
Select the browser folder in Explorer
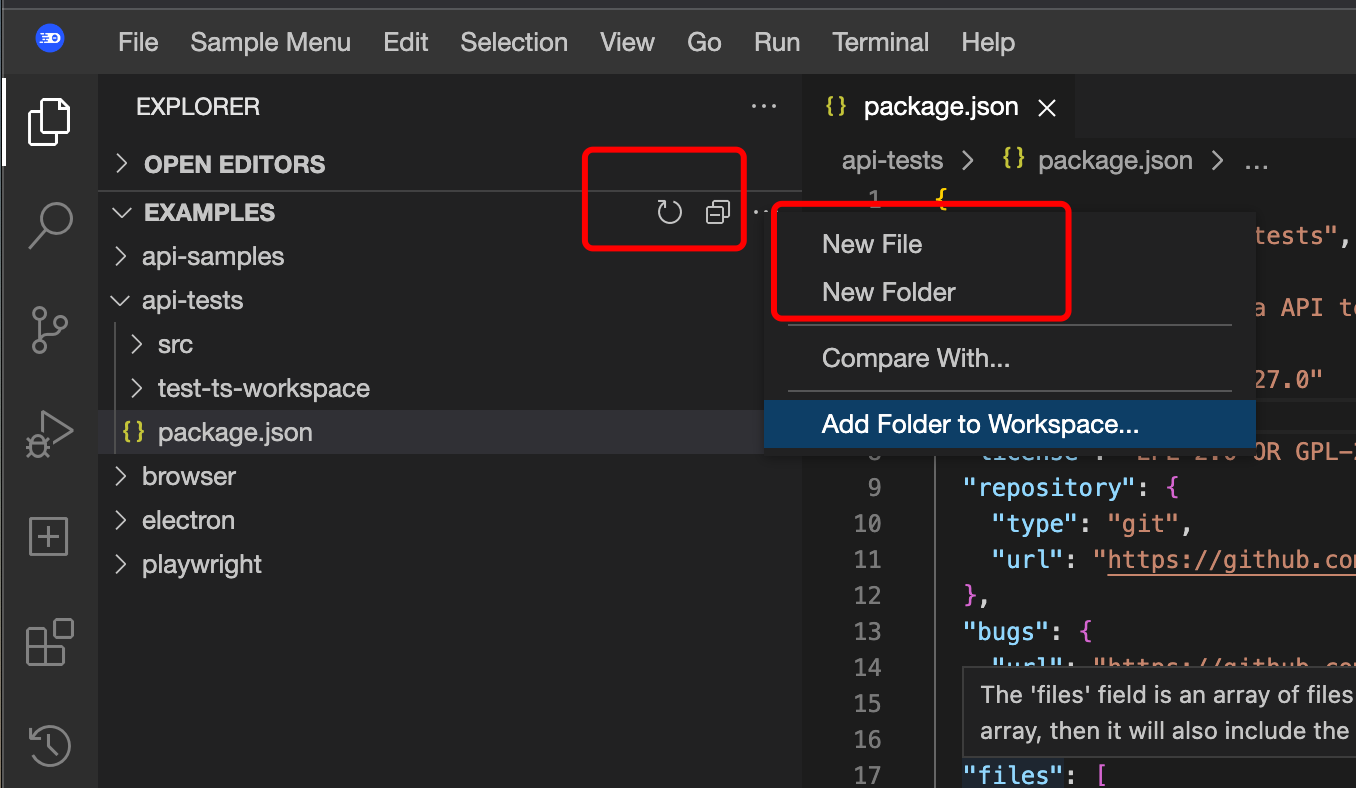[x=189, y=476]
